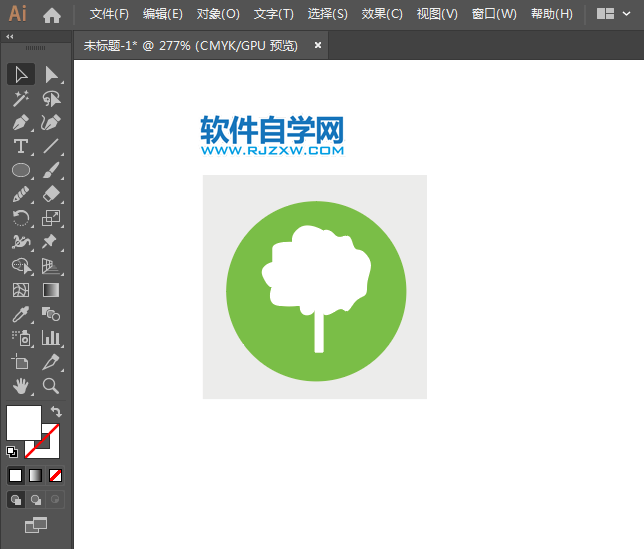Choose the Gradient tool
644x549 pixels.
(50, 290)
